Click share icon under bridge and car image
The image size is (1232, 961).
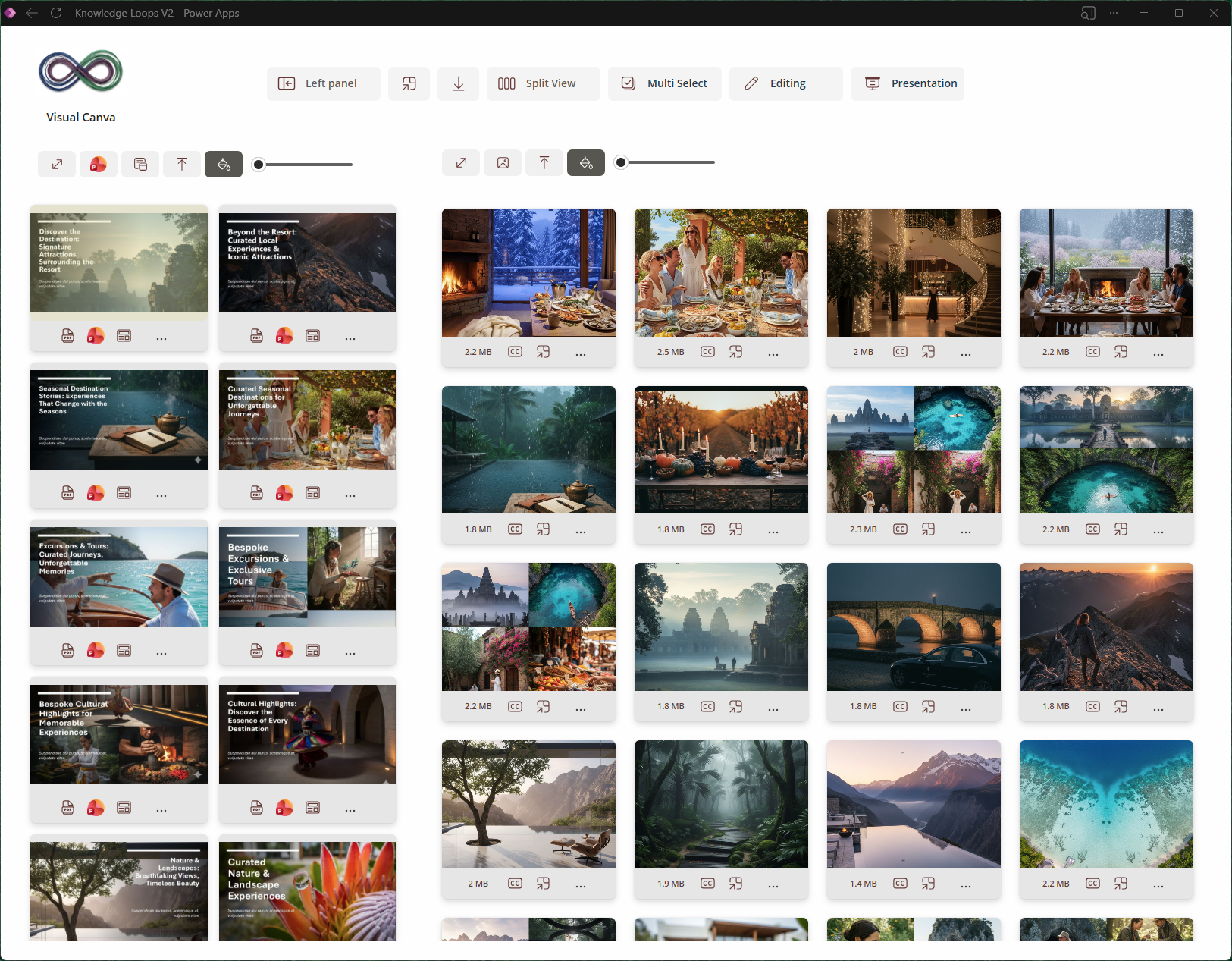coord(928,706)
